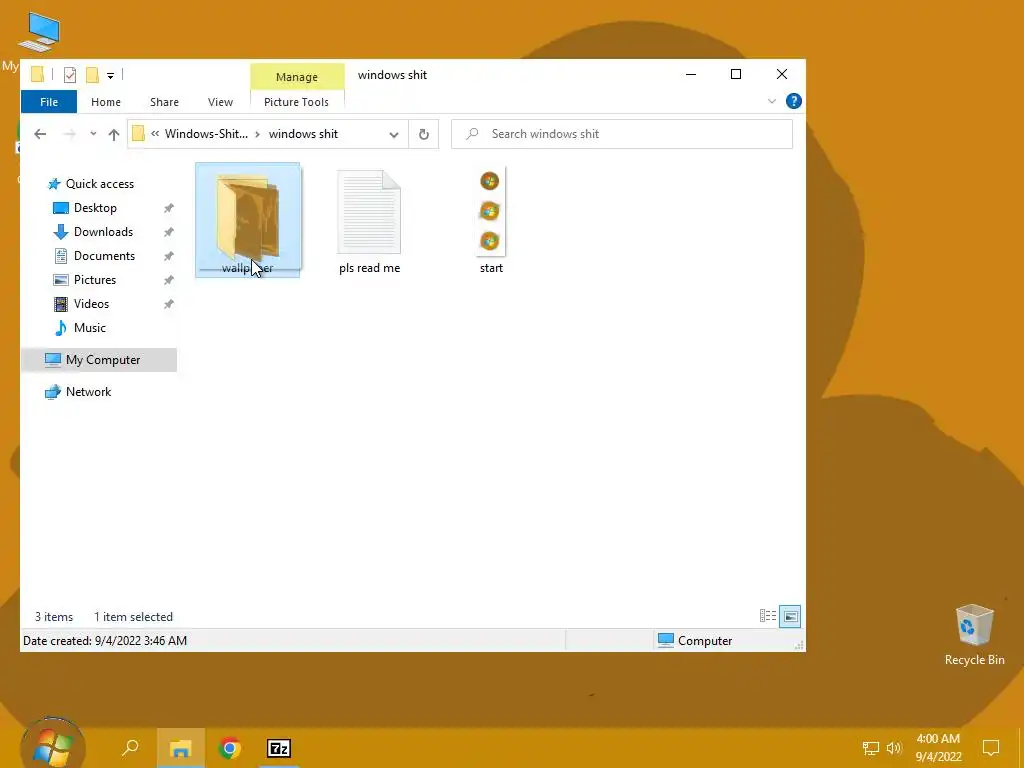Select Network in the navigation pane
The height and width of the screenshot is (768, 1024).
click(88, 392)
